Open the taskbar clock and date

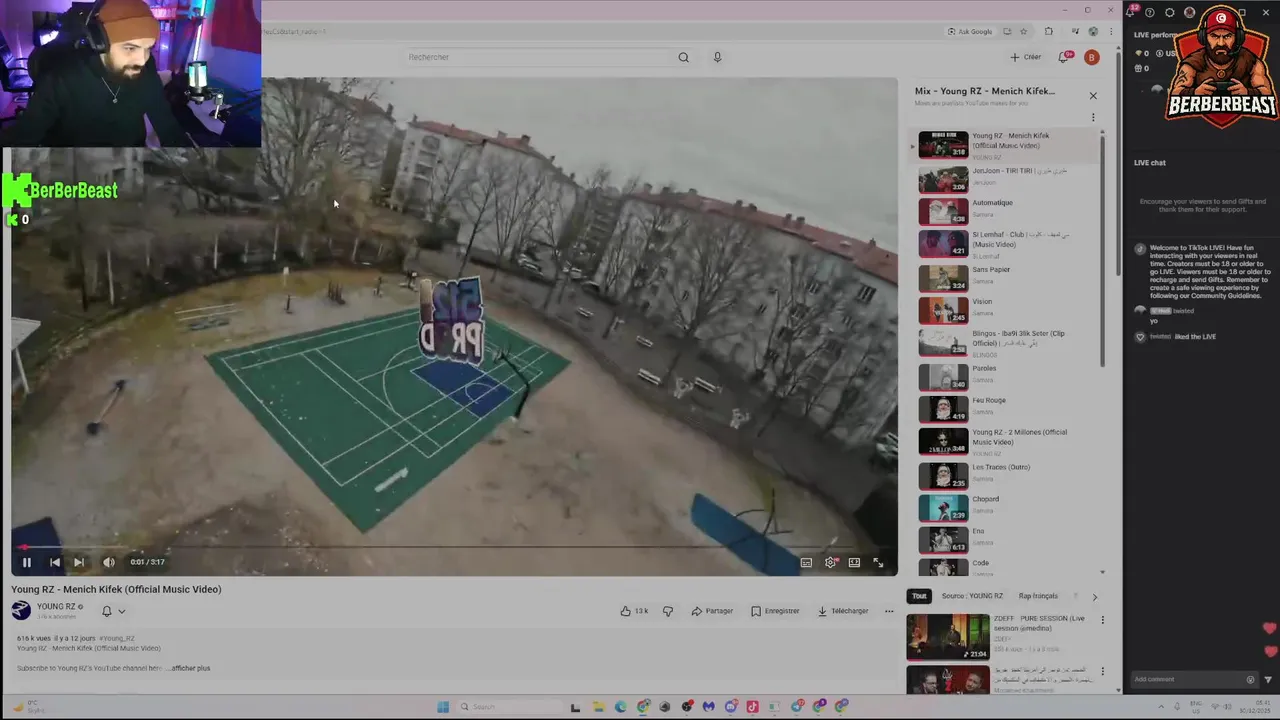pyautogui.click(x=1253, y=707)
